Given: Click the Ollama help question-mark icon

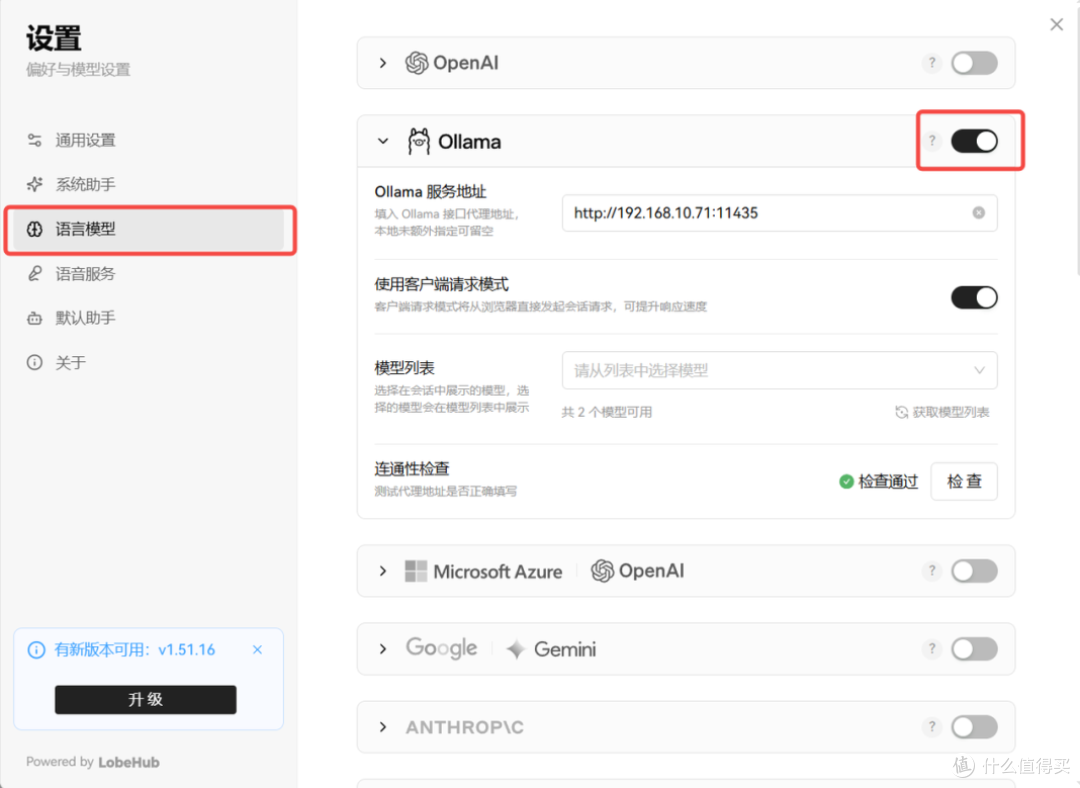Looking at the screenshot, I should (x=932, y=141).
